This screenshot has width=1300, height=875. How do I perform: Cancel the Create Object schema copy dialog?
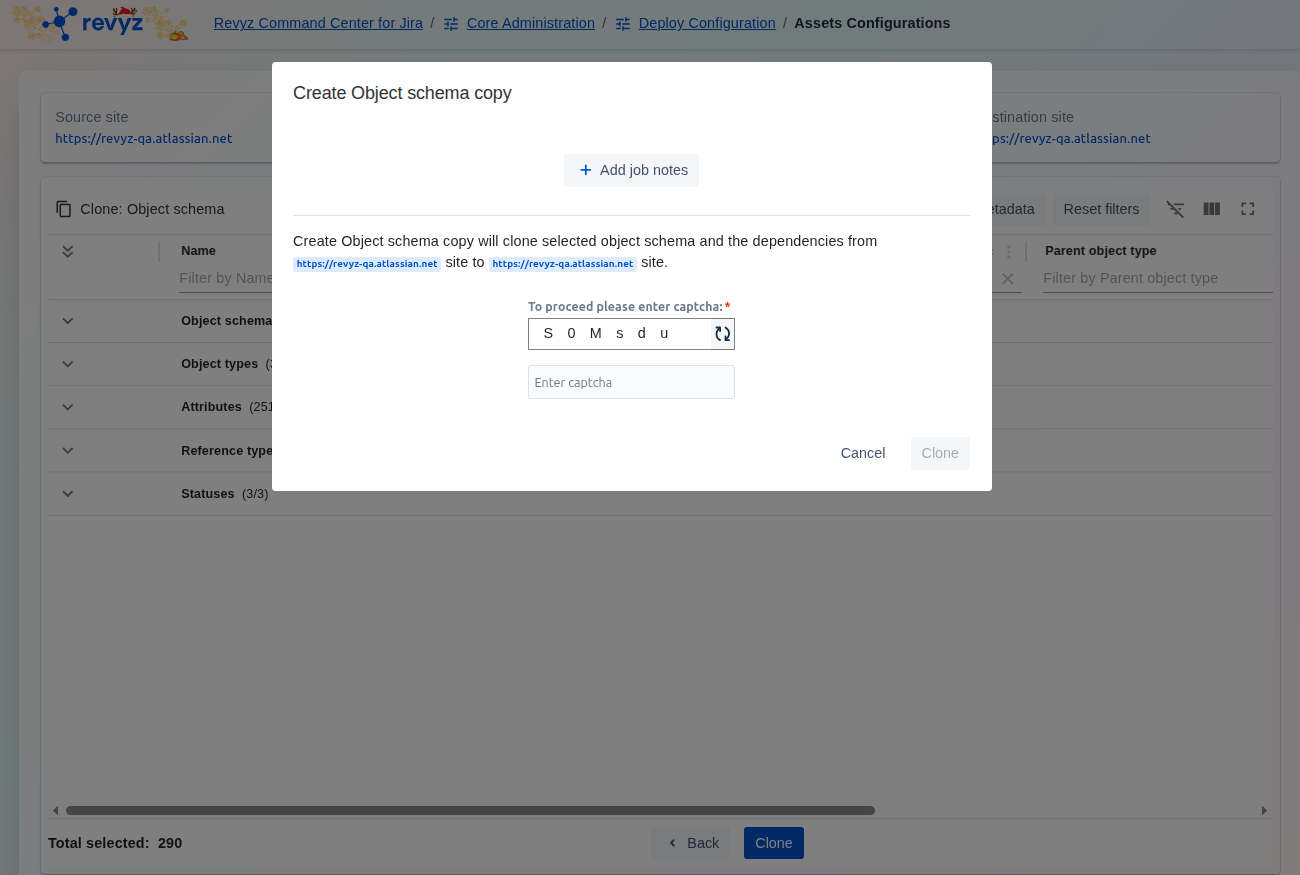(x=862, y=453)
